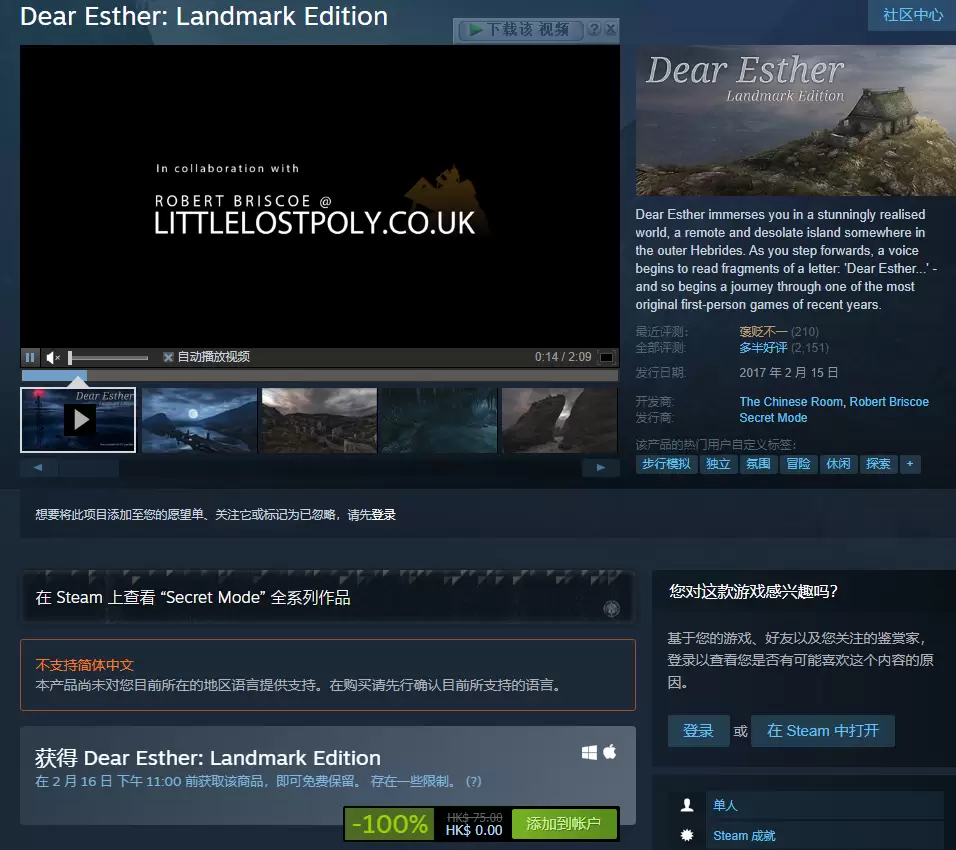Unmute the video with the speaker icon

tap(53, 357)
